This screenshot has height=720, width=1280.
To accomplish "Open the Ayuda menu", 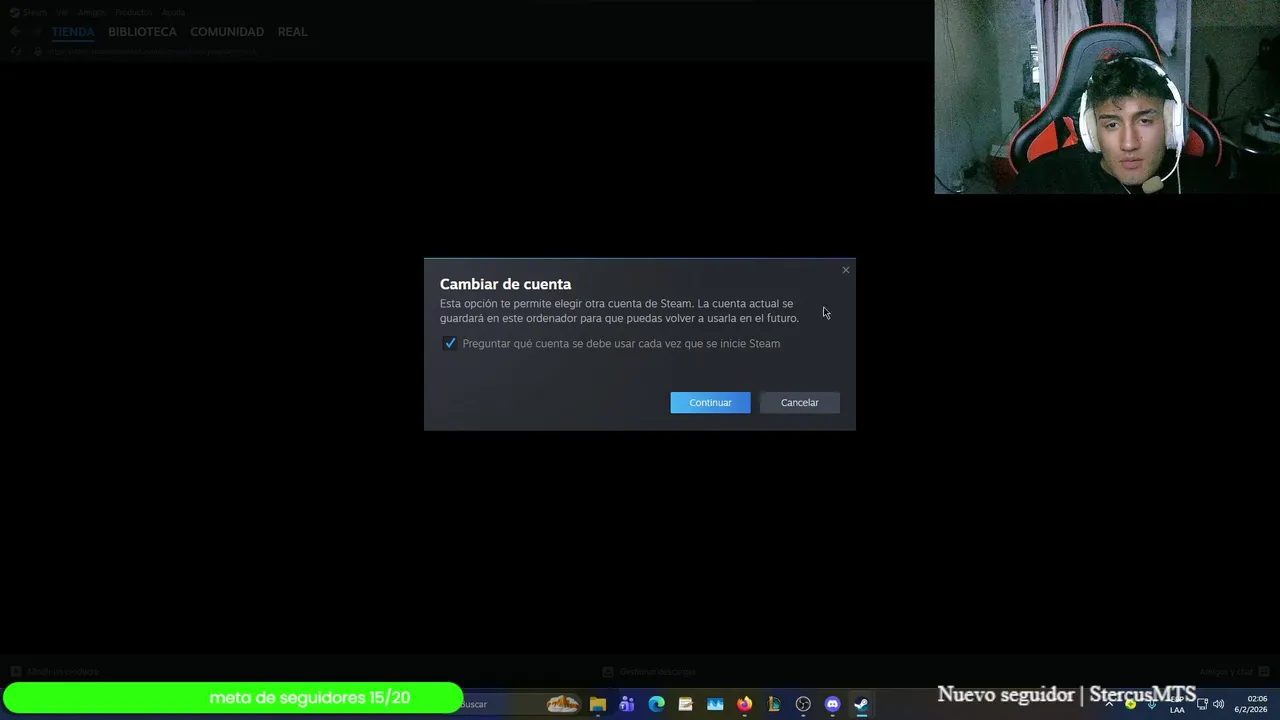I will [173, 12].
